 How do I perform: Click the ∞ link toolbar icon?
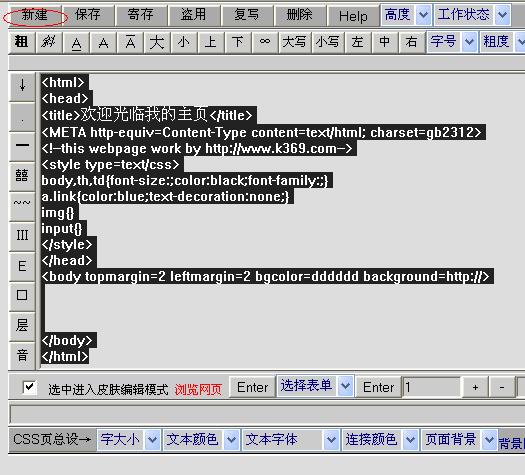point(265,43)
